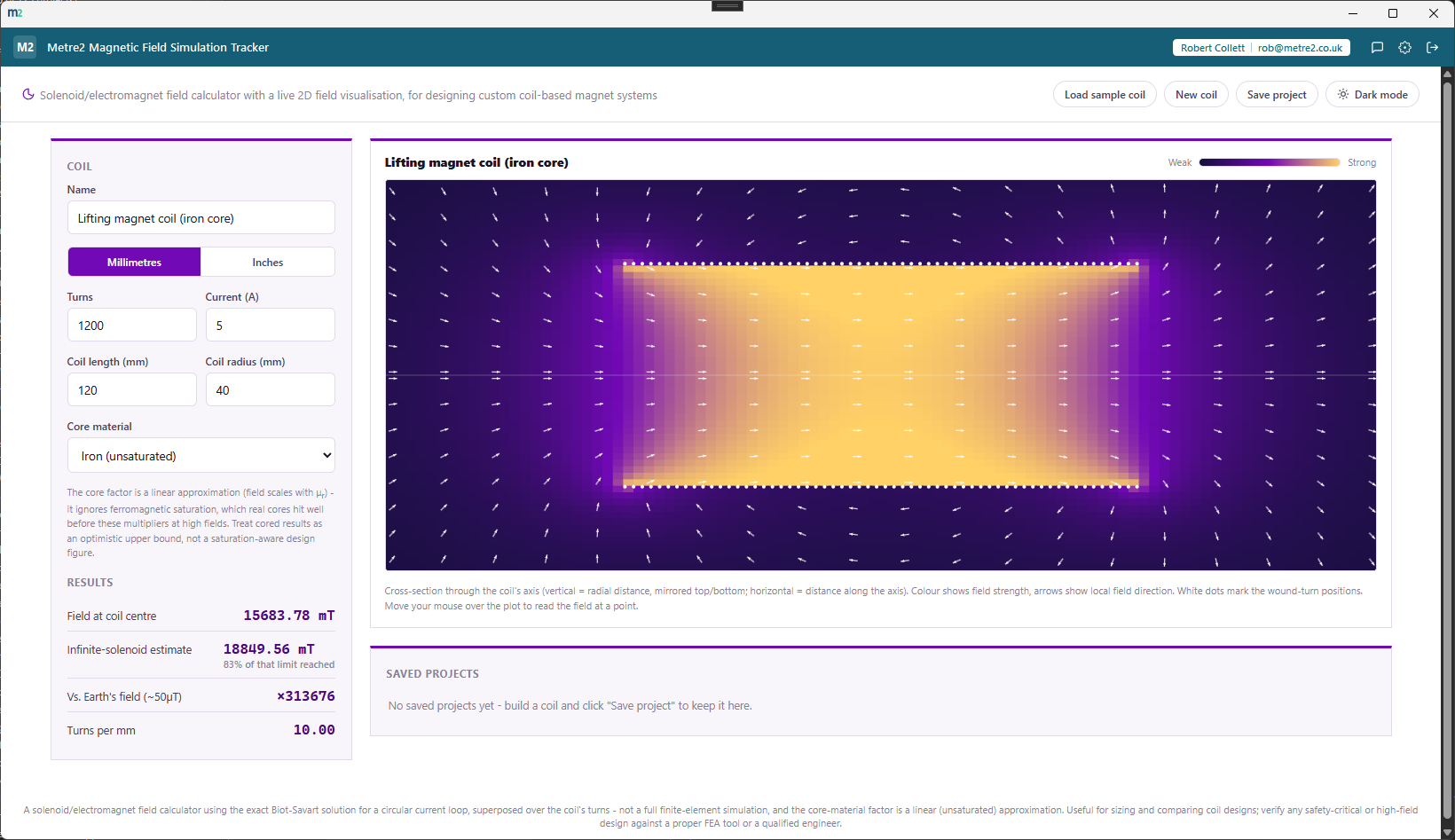Screen dimensions: 1455x840
Task: Click Metre2 Magnetic Field Simulation Tracker title
Action: [158, 48]
